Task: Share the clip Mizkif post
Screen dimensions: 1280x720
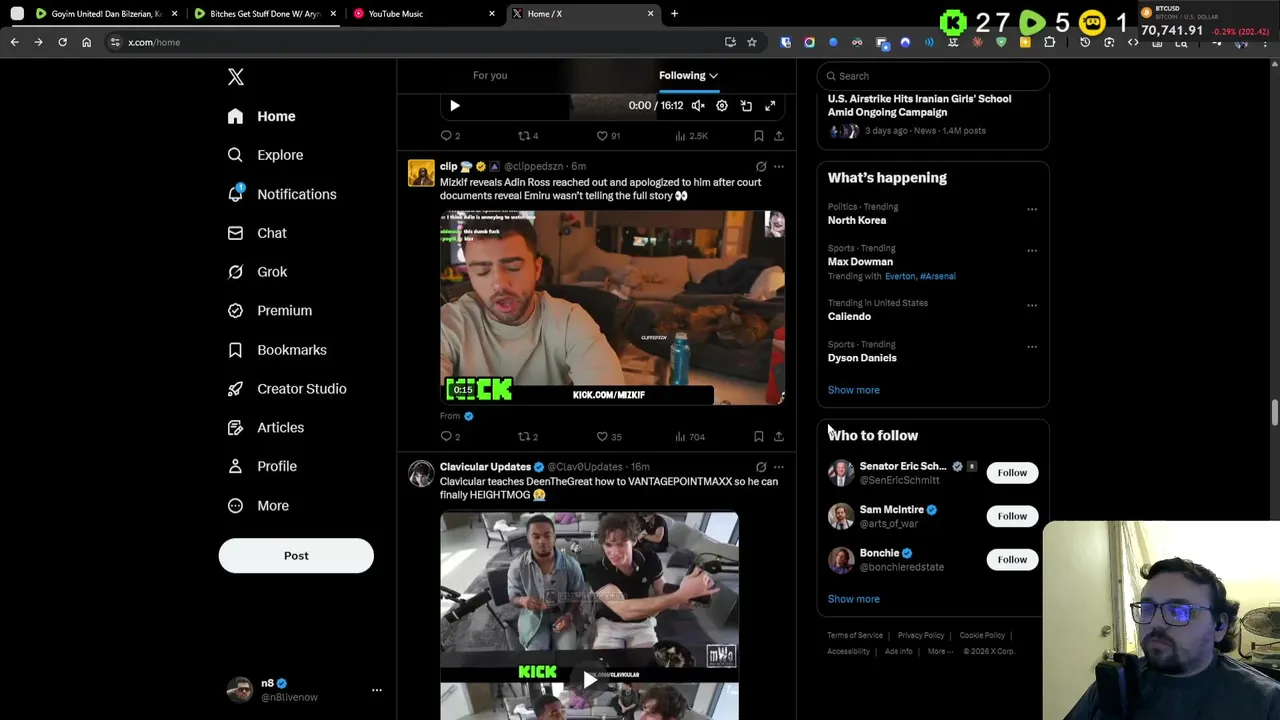Action: 779,437
